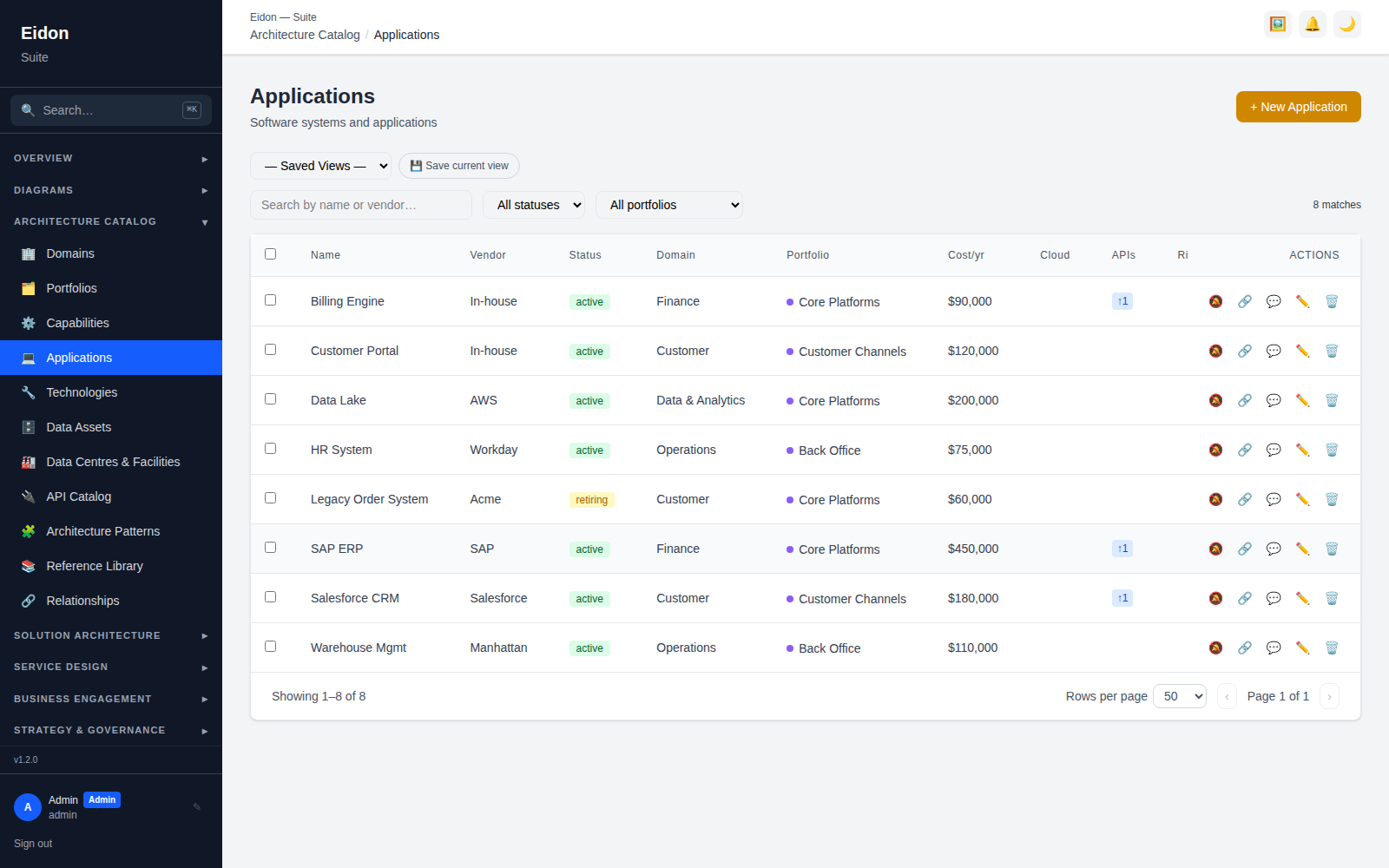Collapse the Architecture Catalog section

111,221
